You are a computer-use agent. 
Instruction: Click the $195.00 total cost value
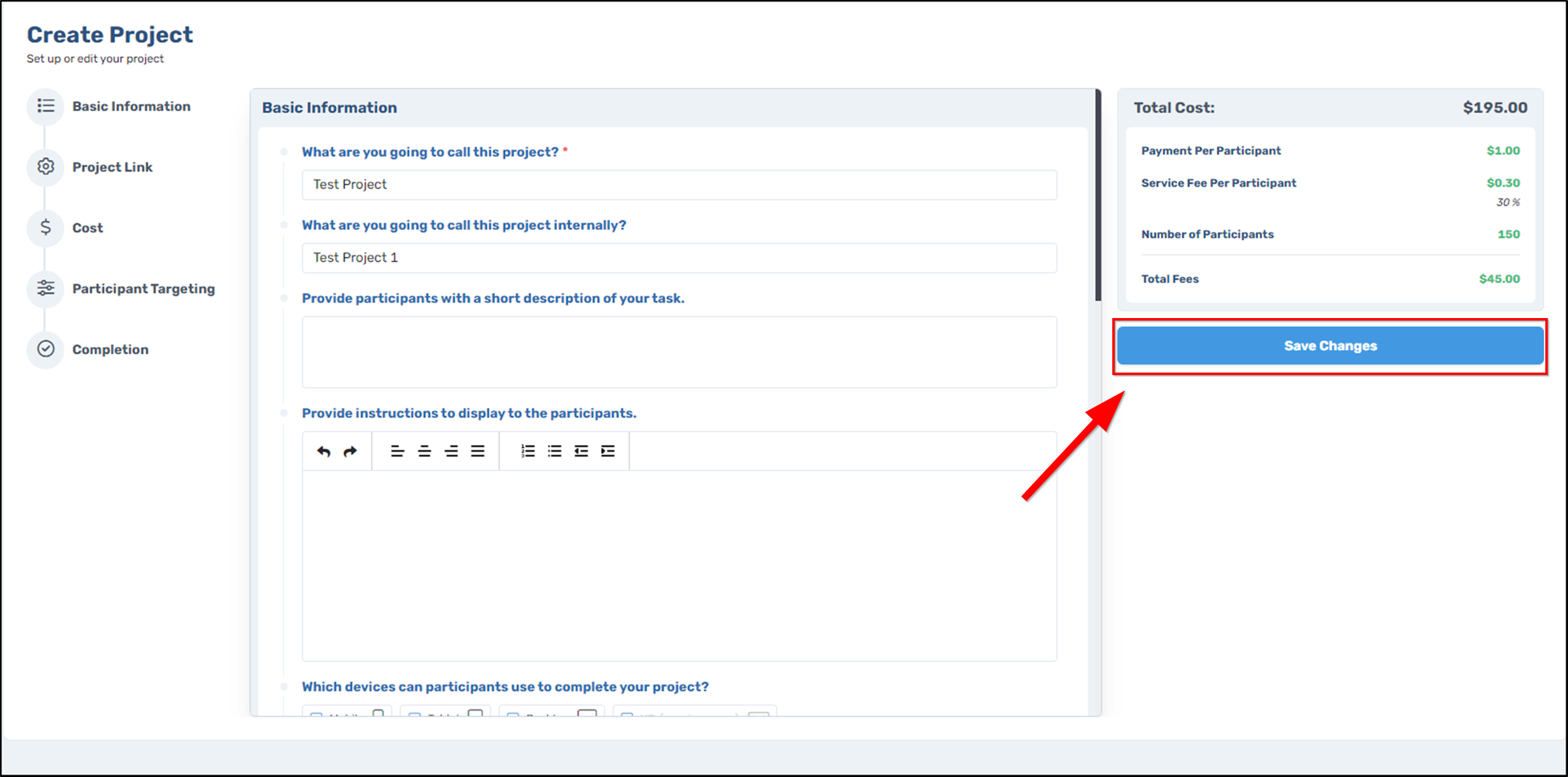(1495, 108)
